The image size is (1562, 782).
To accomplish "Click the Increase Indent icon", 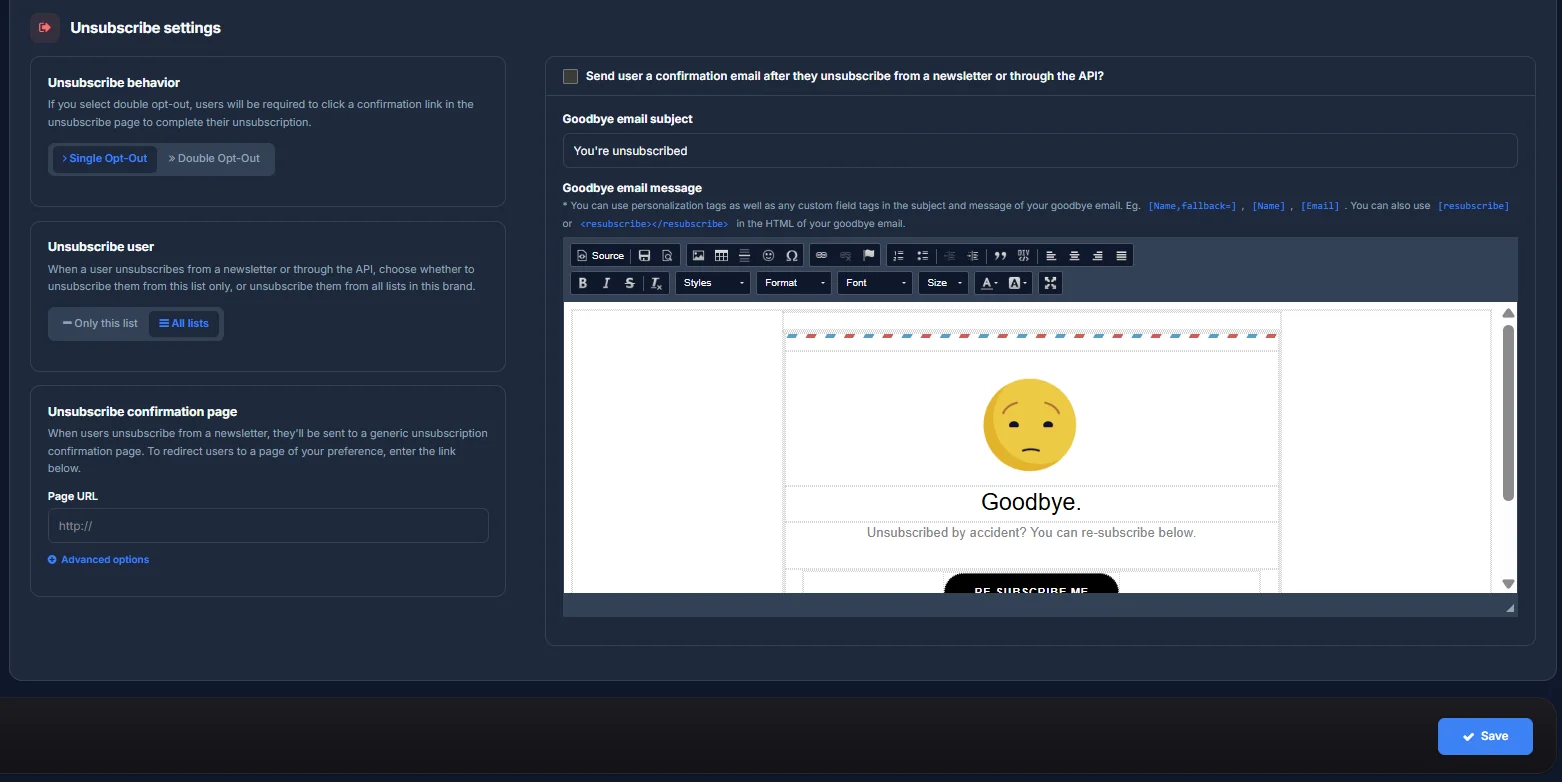I will (973, 256).
